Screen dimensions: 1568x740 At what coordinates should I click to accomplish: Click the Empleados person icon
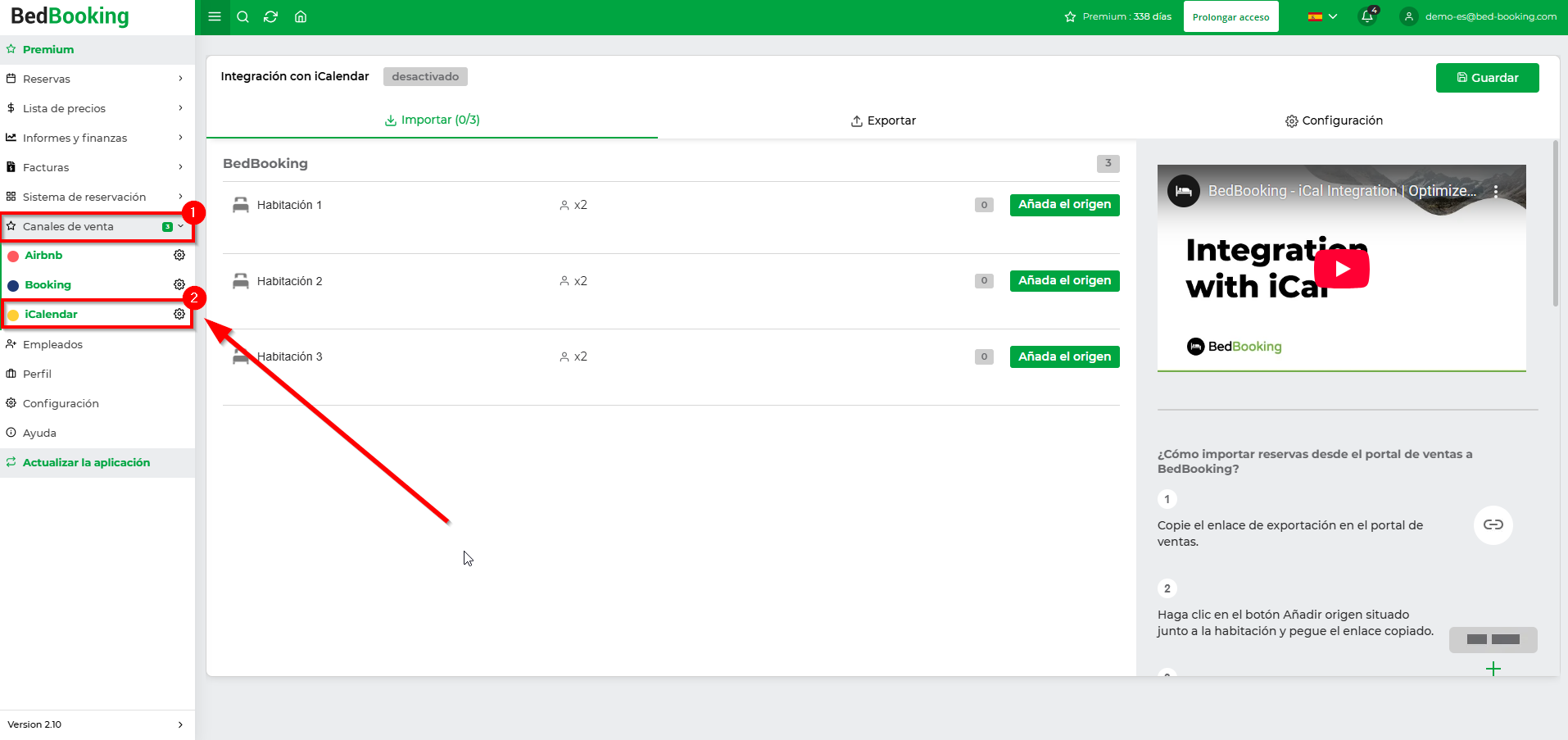coord(11,344)
